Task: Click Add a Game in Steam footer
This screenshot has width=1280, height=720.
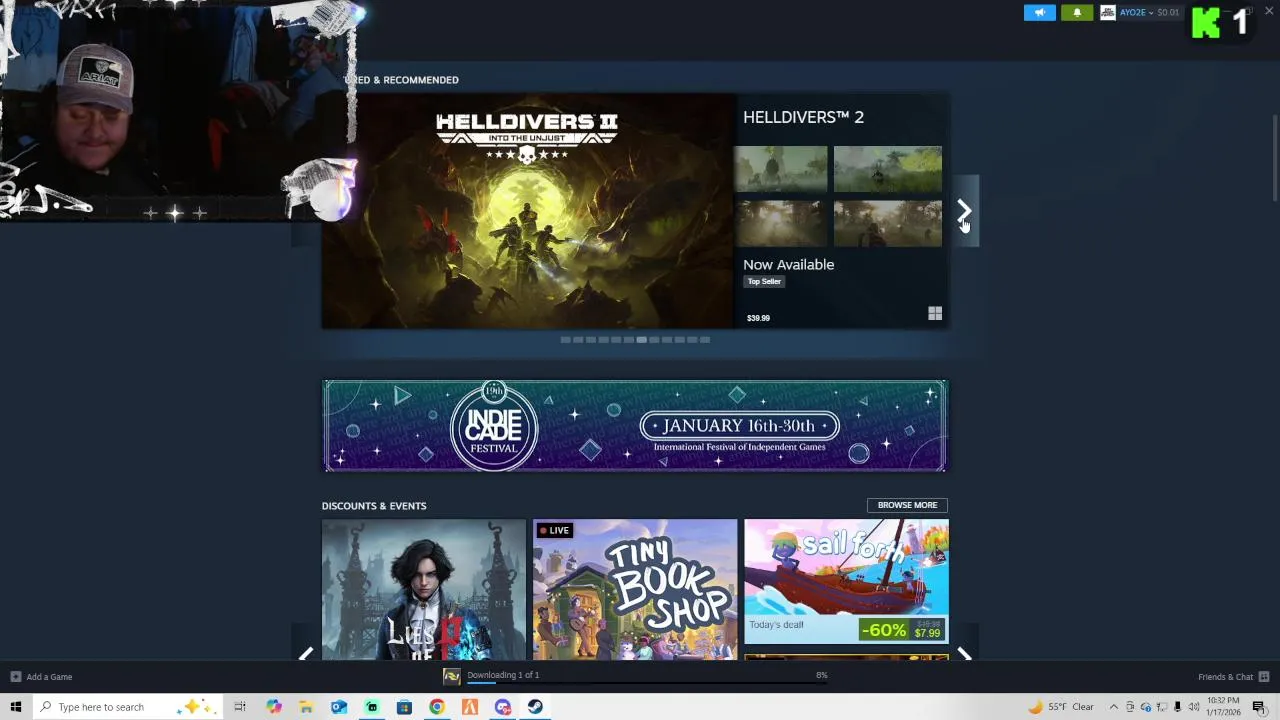Action: (x=41, y=677)
